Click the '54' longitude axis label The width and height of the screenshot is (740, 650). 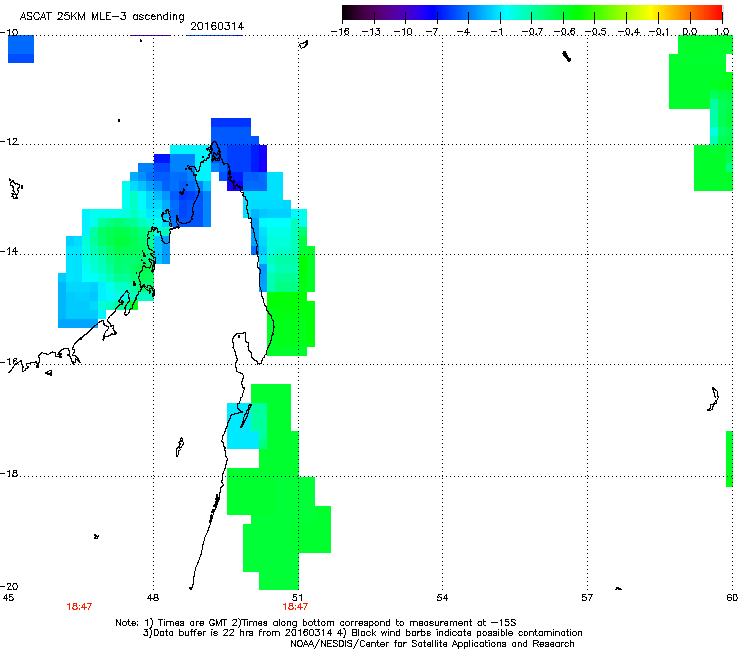point(442,598)
